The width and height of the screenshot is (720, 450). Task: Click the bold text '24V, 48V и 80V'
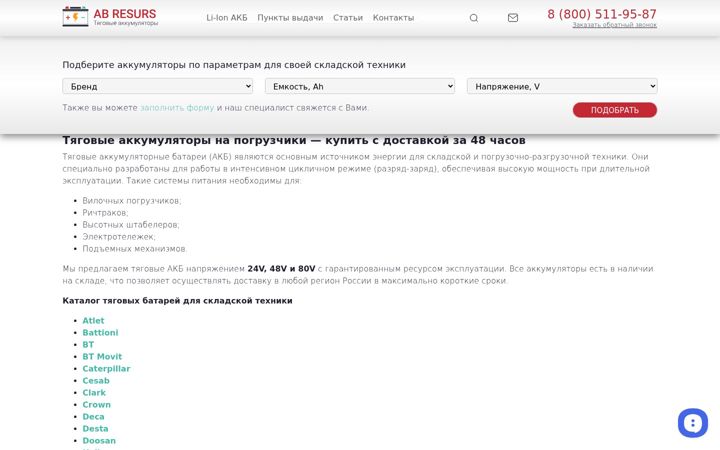(281, 269)
